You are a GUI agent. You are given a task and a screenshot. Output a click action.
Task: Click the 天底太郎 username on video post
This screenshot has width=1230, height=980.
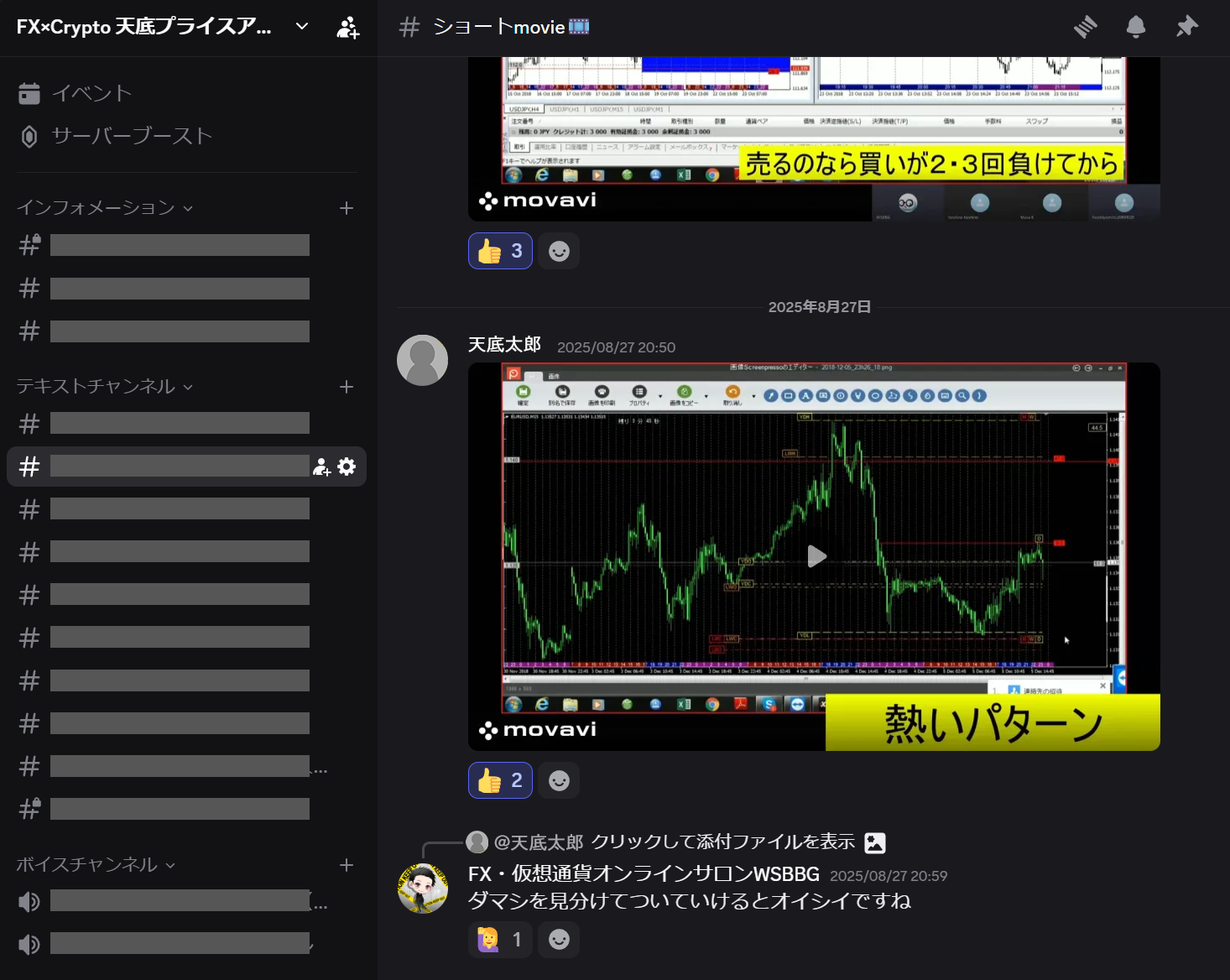504,345
